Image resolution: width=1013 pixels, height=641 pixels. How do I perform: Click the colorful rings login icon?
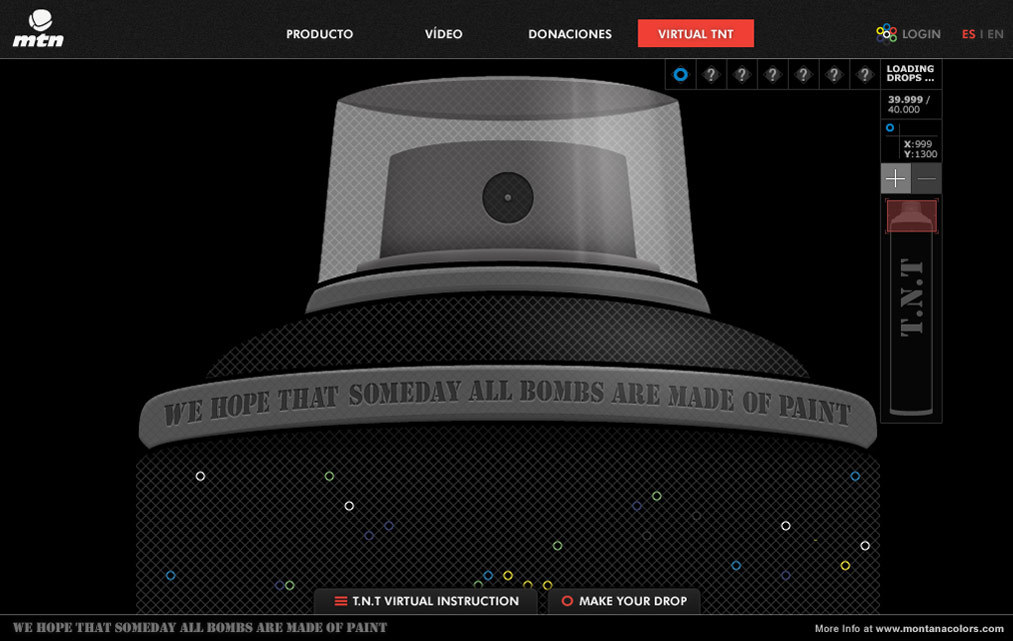click(886, 33)
